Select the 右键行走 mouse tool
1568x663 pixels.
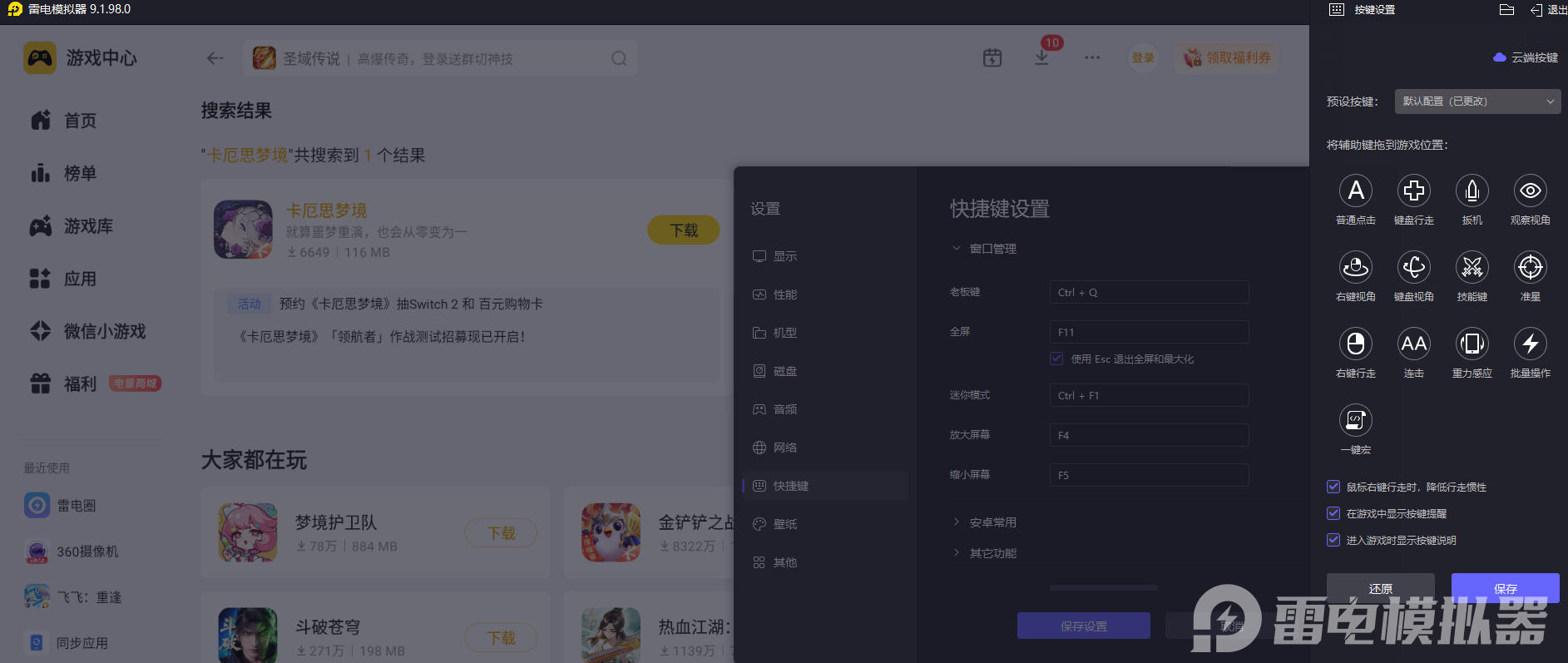point(1356,344)
